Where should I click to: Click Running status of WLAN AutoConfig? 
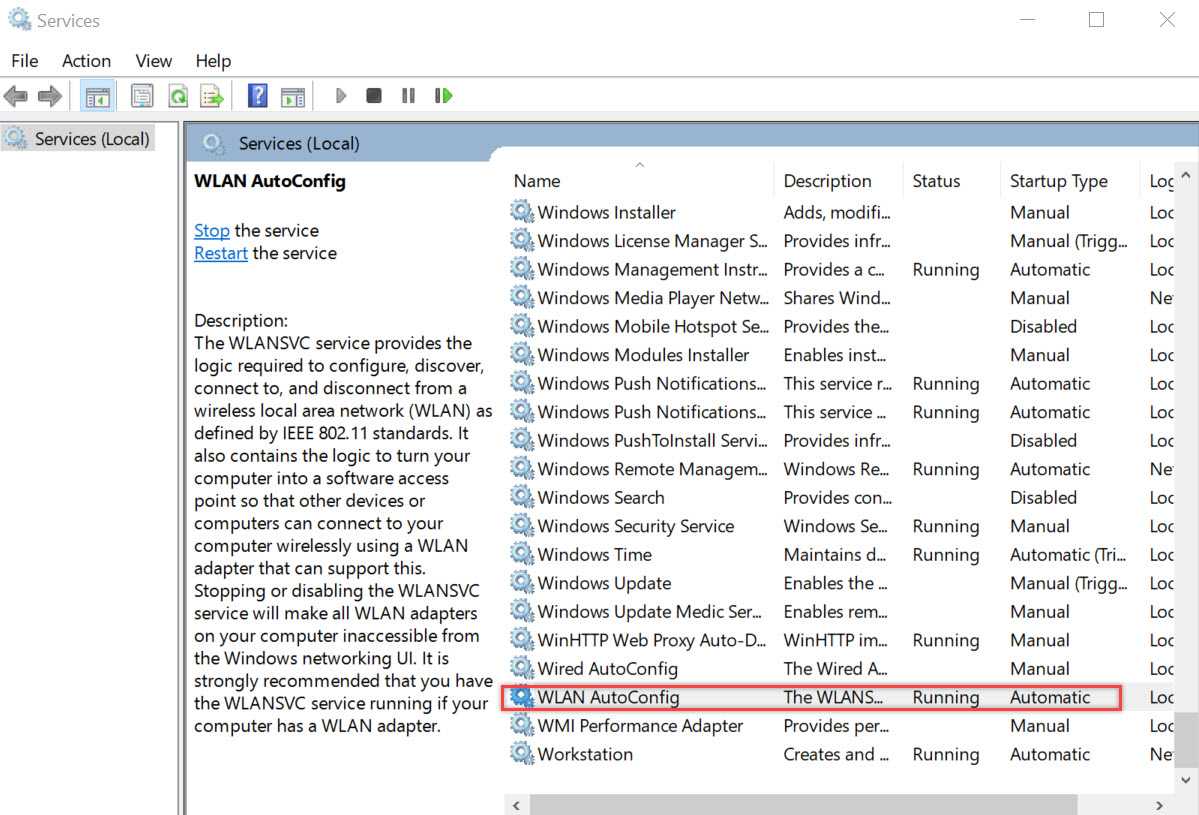coord(946,697)
